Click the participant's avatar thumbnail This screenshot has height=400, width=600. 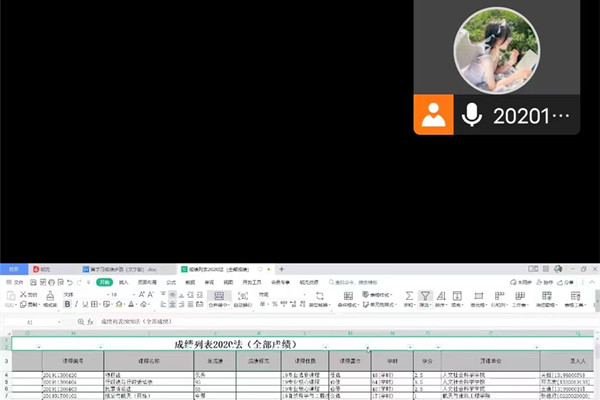(497, 50)
